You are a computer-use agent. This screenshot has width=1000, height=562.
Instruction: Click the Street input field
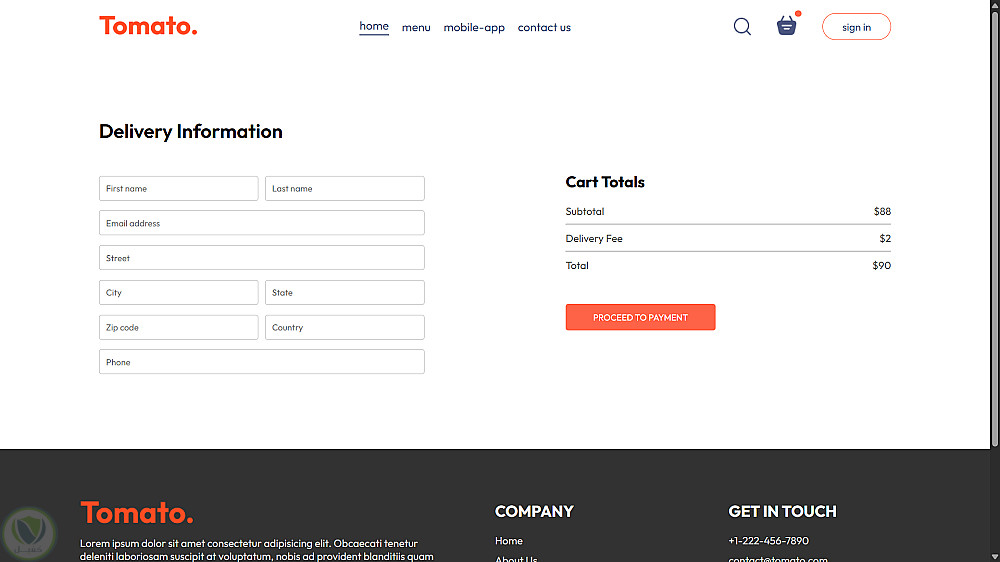coord(261,258)
